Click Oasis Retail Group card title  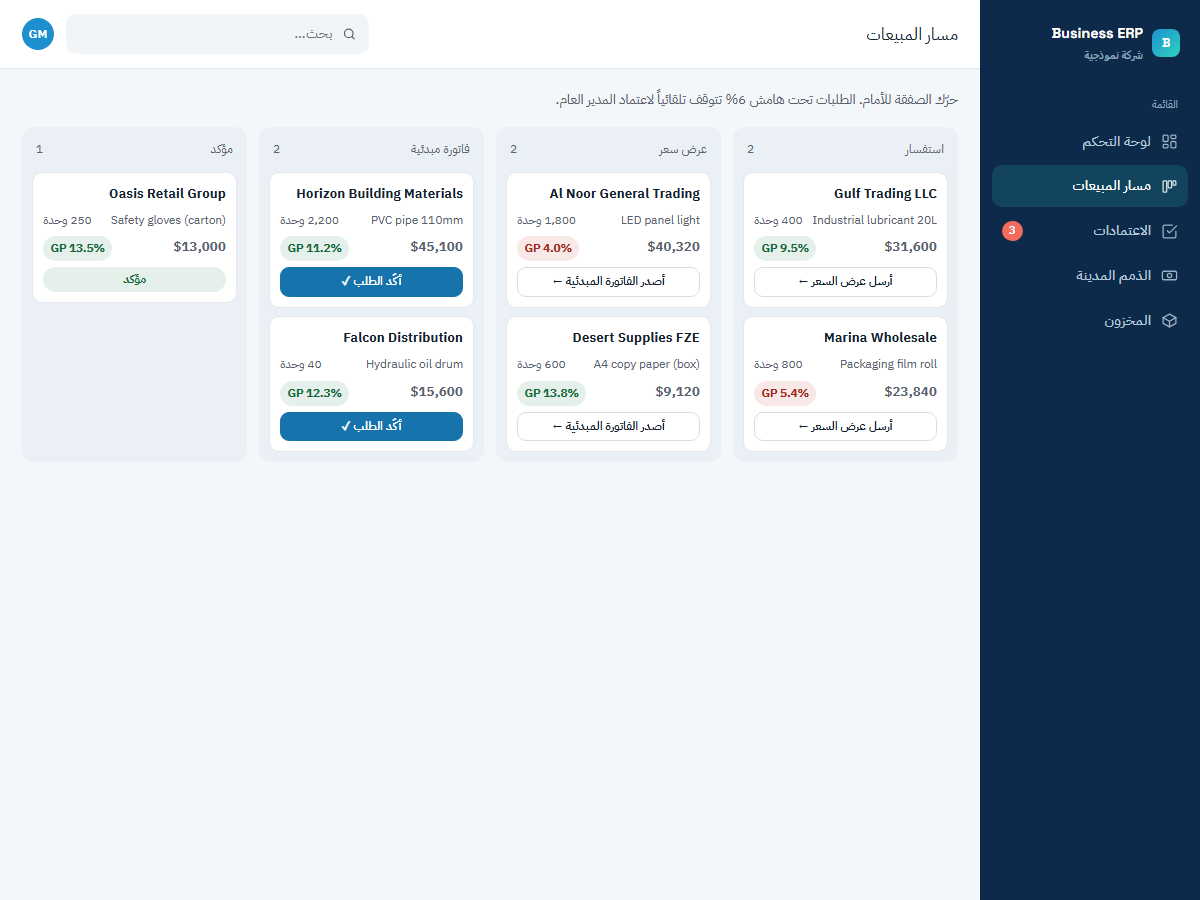[x=167, y=194]
